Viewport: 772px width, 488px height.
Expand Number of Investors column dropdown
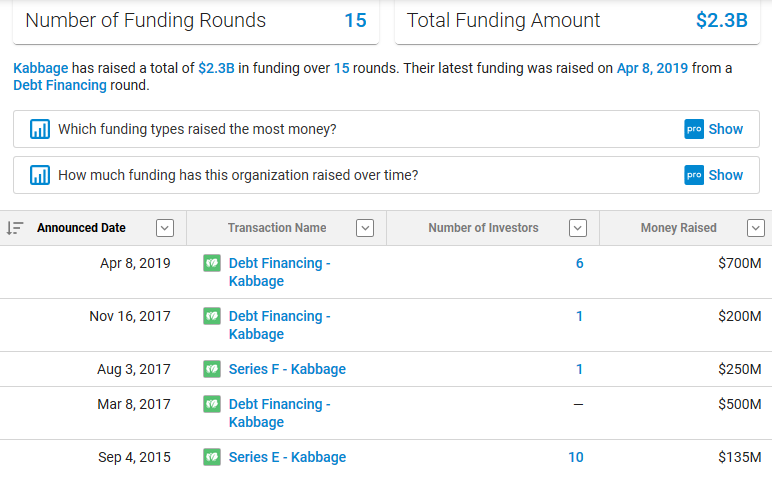577,228
